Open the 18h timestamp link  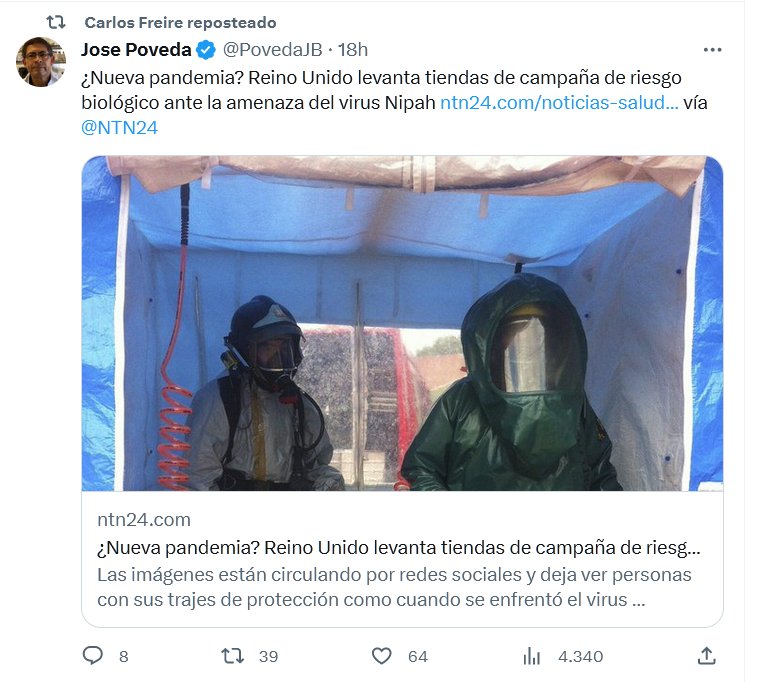pyautogui.click(x=353, y=50)
